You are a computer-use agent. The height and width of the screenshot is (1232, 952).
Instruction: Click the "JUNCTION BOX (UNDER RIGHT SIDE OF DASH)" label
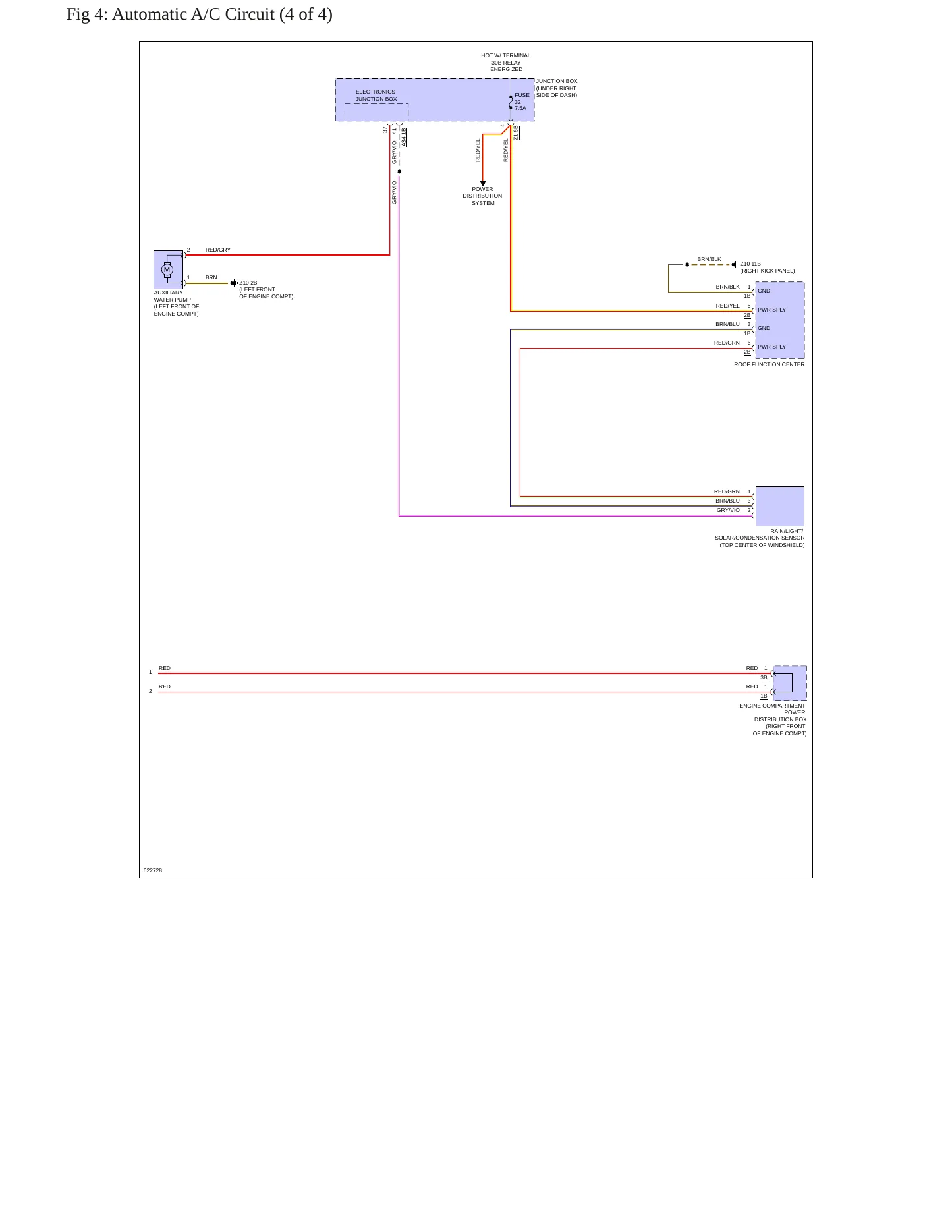tap(557, 88)
